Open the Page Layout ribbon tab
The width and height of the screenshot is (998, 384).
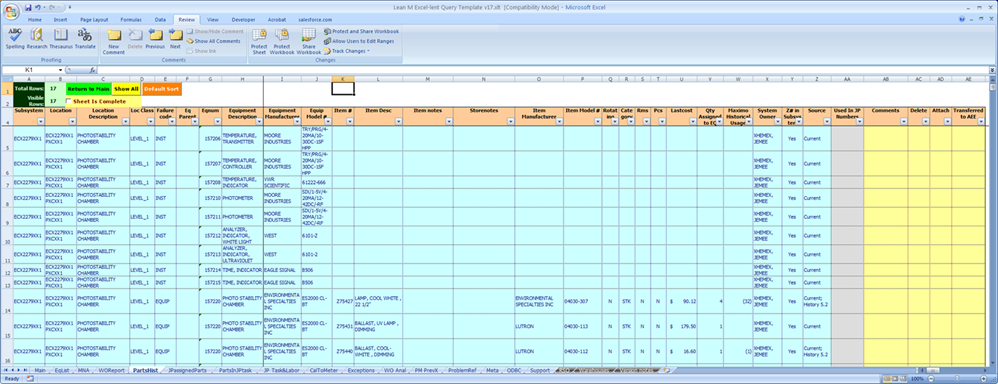(x=94, y=20)
